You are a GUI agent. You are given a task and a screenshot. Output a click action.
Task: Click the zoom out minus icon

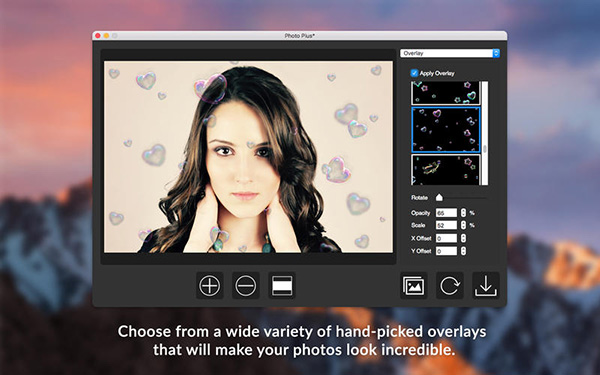click(x=246, y=285)
